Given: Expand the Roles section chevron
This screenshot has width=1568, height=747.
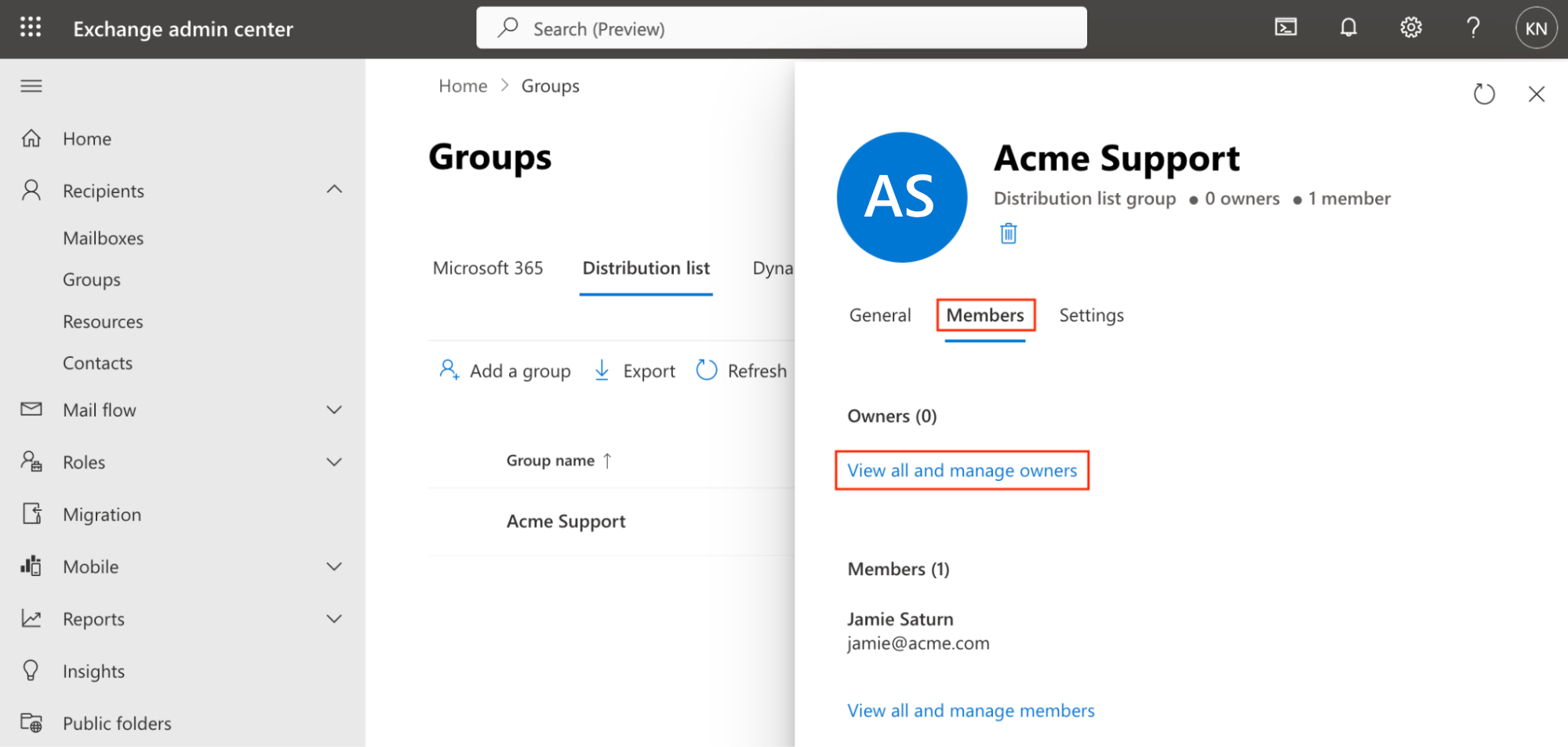Looking at the screenshot, I should pos(334,462).
